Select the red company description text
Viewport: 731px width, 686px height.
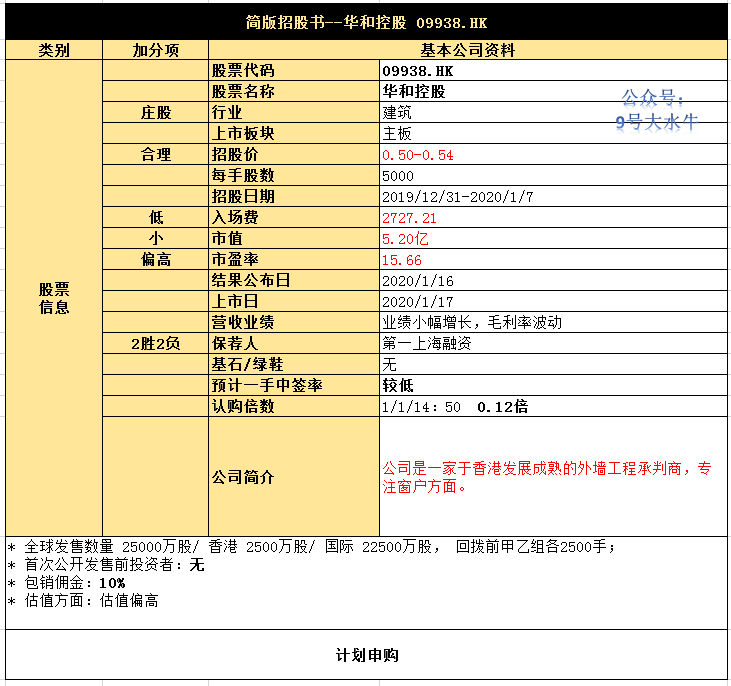546,477
